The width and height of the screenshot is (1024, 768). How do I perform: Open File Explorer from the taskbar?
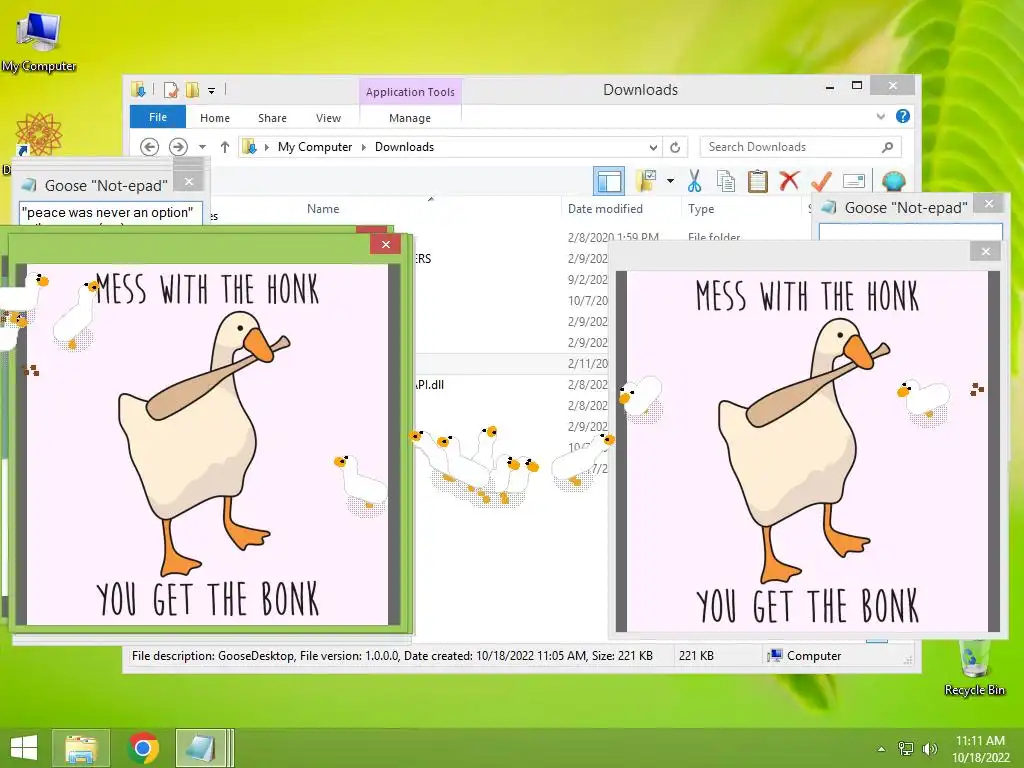81,748
